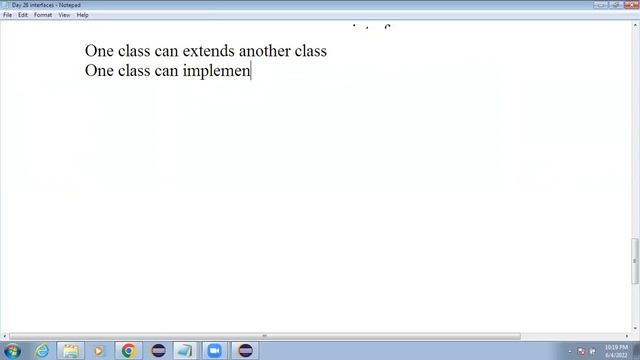640x360 pixels.
Task: Click the word 'extends' in first line
Action: [x=209, y=51]
